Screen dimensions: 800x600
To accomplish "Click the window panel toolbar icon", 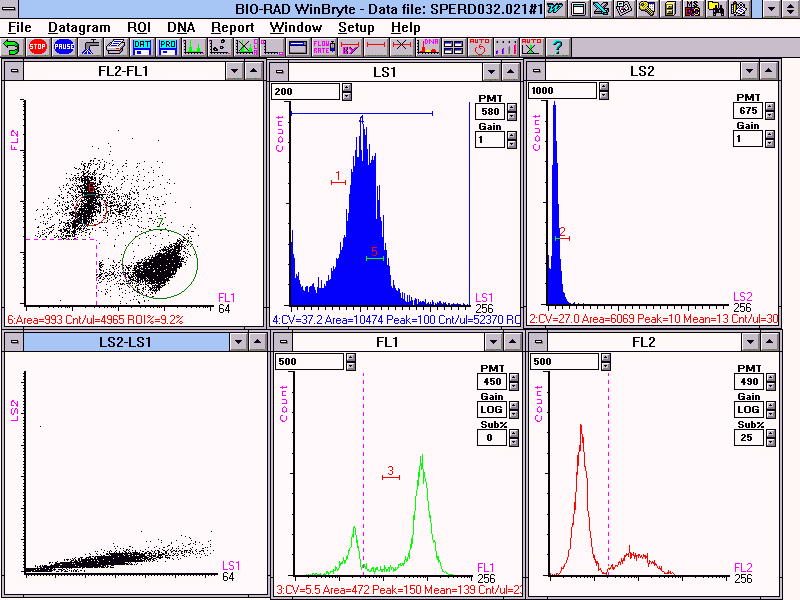I will 298,47.
